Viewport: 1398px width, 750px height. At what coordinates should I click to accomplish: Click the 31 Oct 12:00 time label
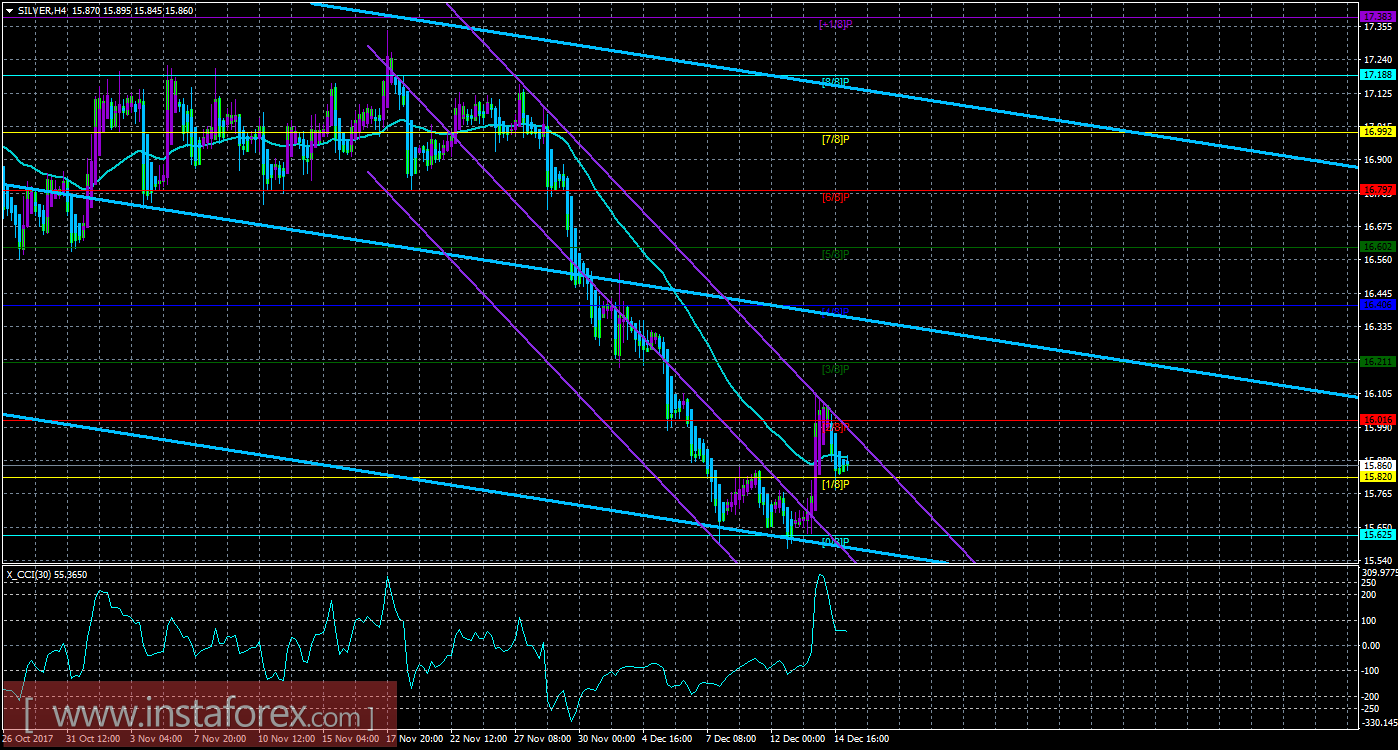click(93, 739)
